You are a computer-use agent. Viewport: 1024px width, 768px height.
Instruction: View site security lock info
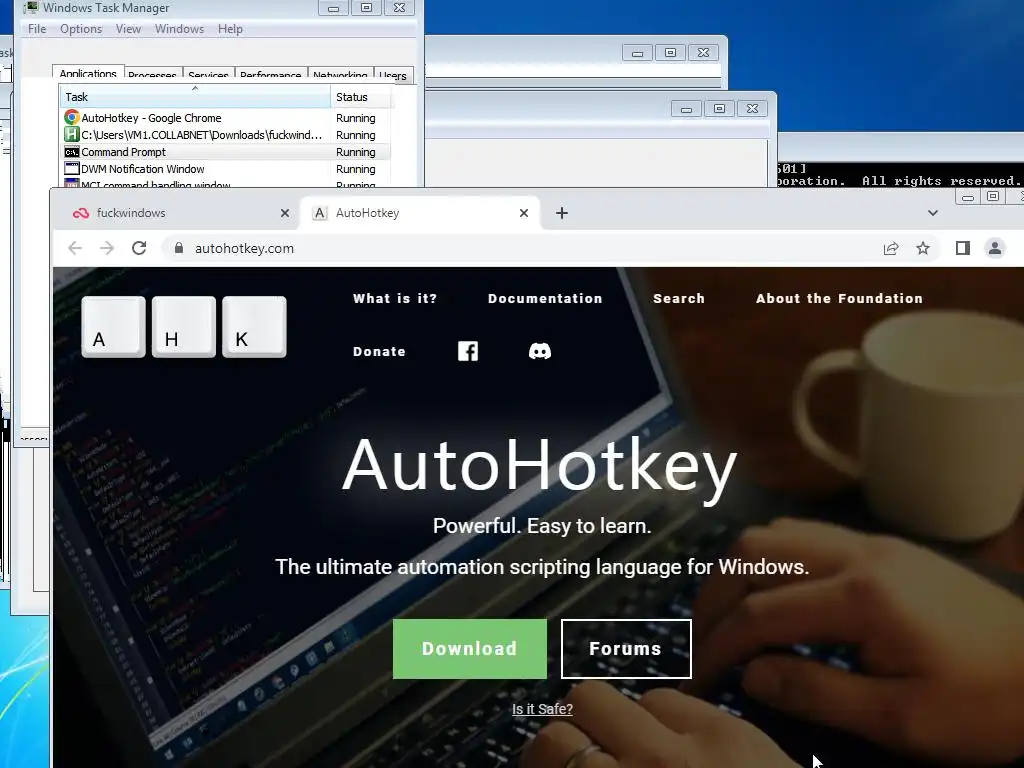pos(178,248)
